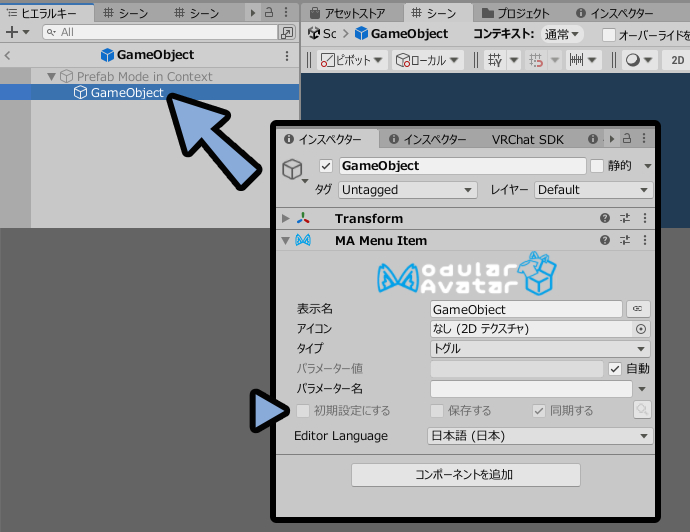This screenshot has width=690, height=532.
Task: Click the 表示名 text field
Action: coord(526,309)
